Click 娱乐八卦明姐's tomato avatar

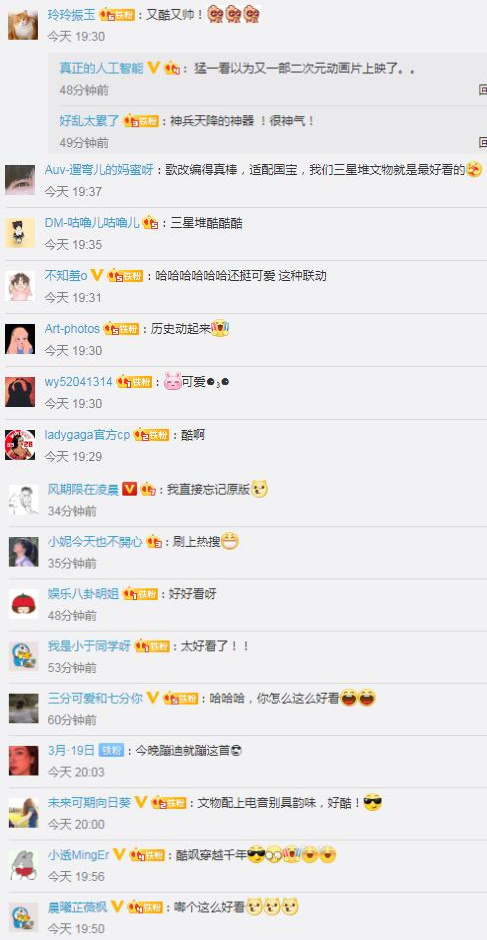point(23,604)
